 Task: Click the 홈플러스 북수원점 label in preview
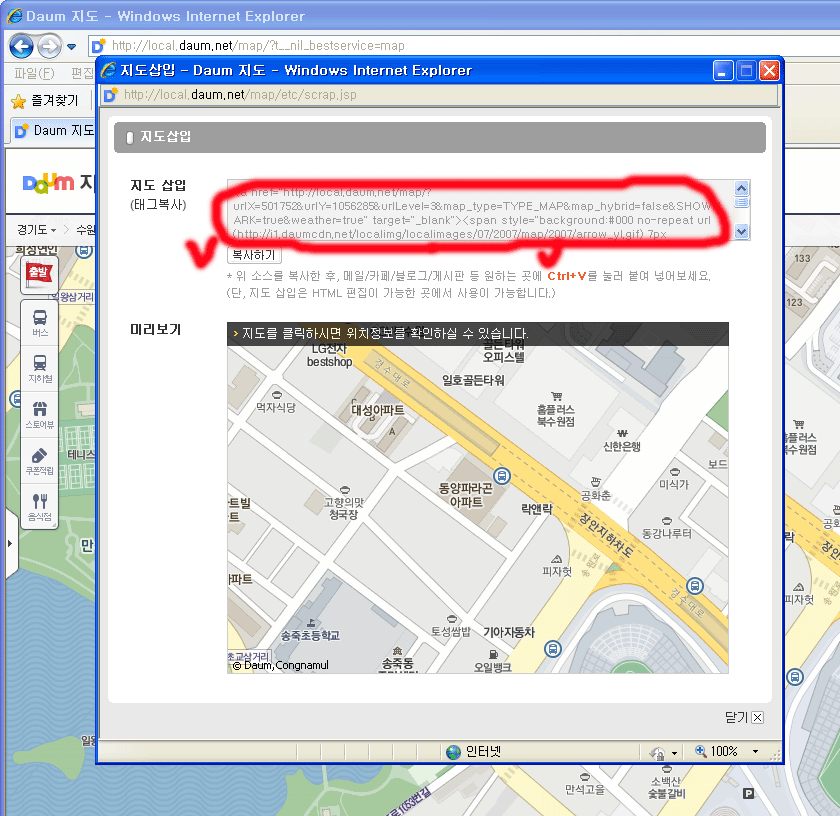[x=556, y=415]
